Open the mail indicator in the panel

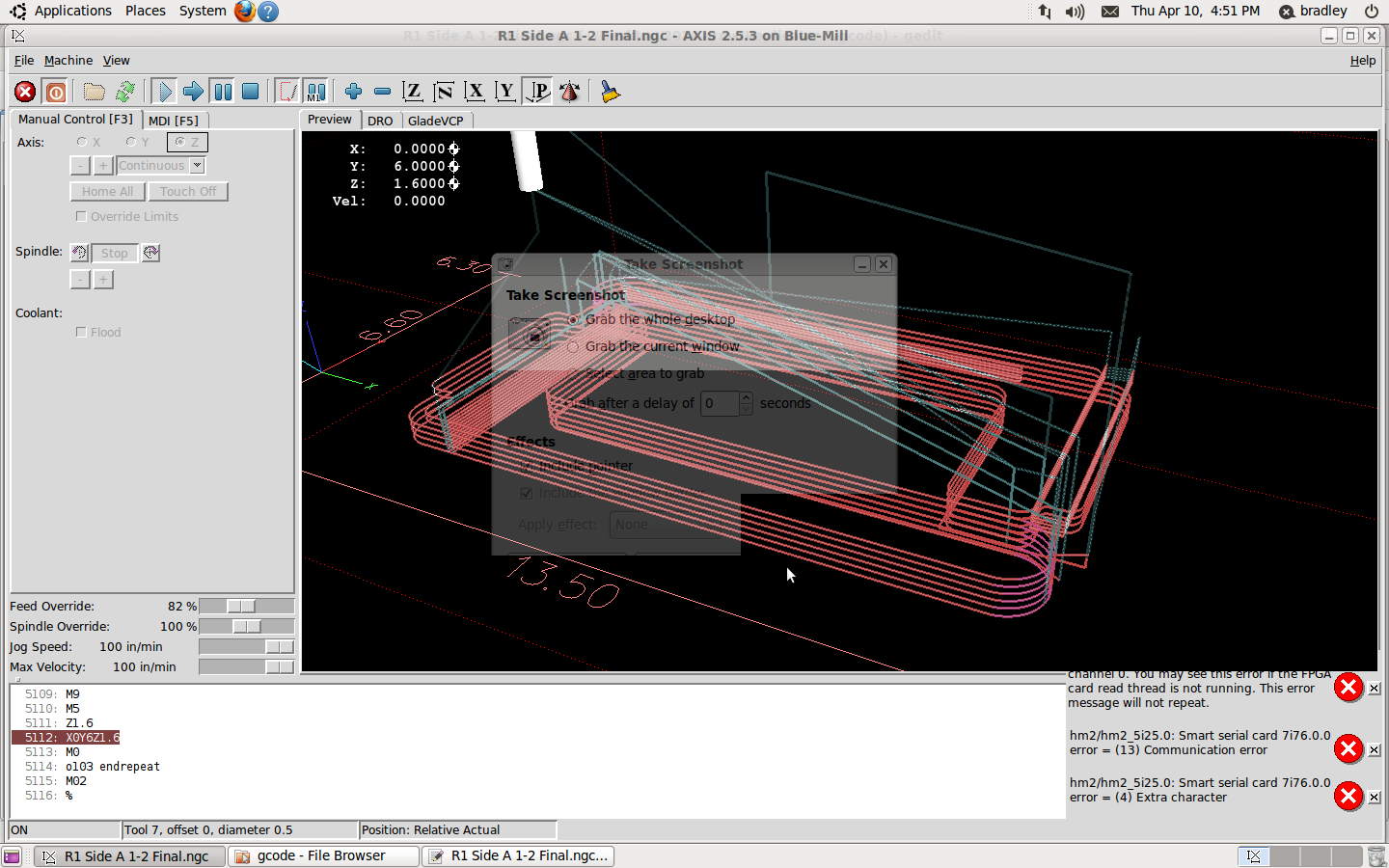(x=1110, y=12)
